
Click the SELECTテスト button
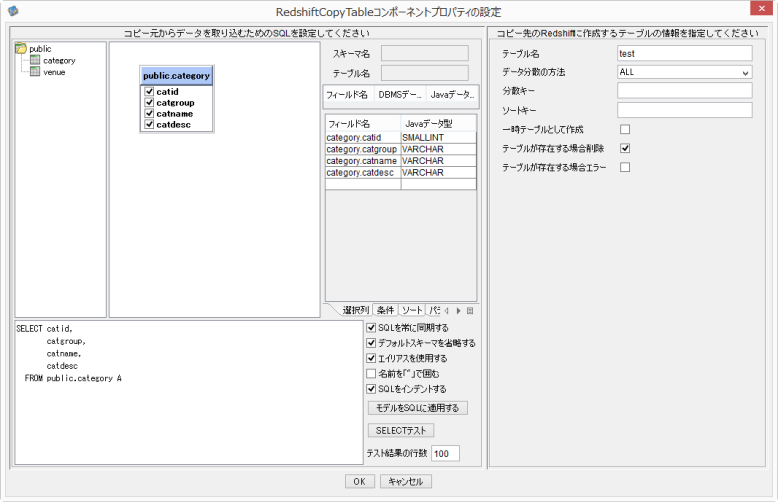[401, 430]
